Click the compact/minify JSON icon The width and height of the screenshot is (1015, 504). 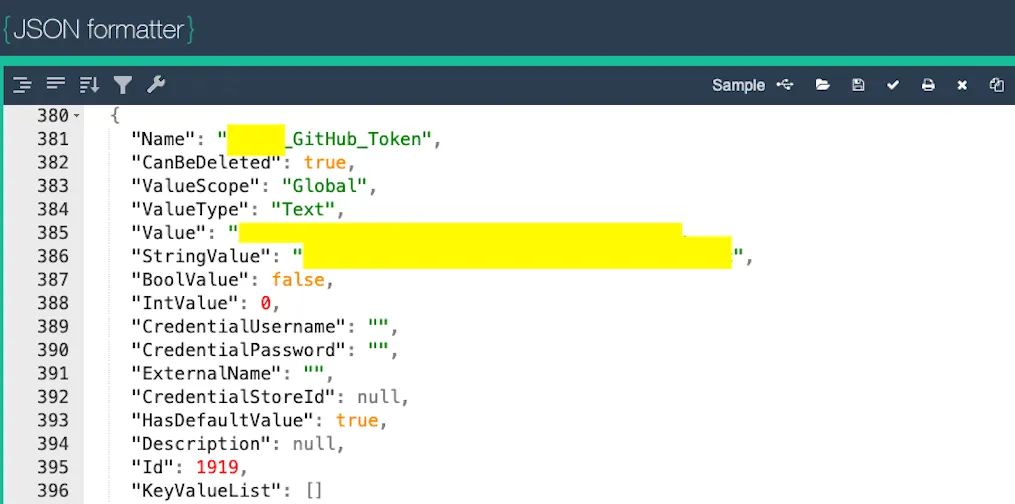tap(55, 85)
